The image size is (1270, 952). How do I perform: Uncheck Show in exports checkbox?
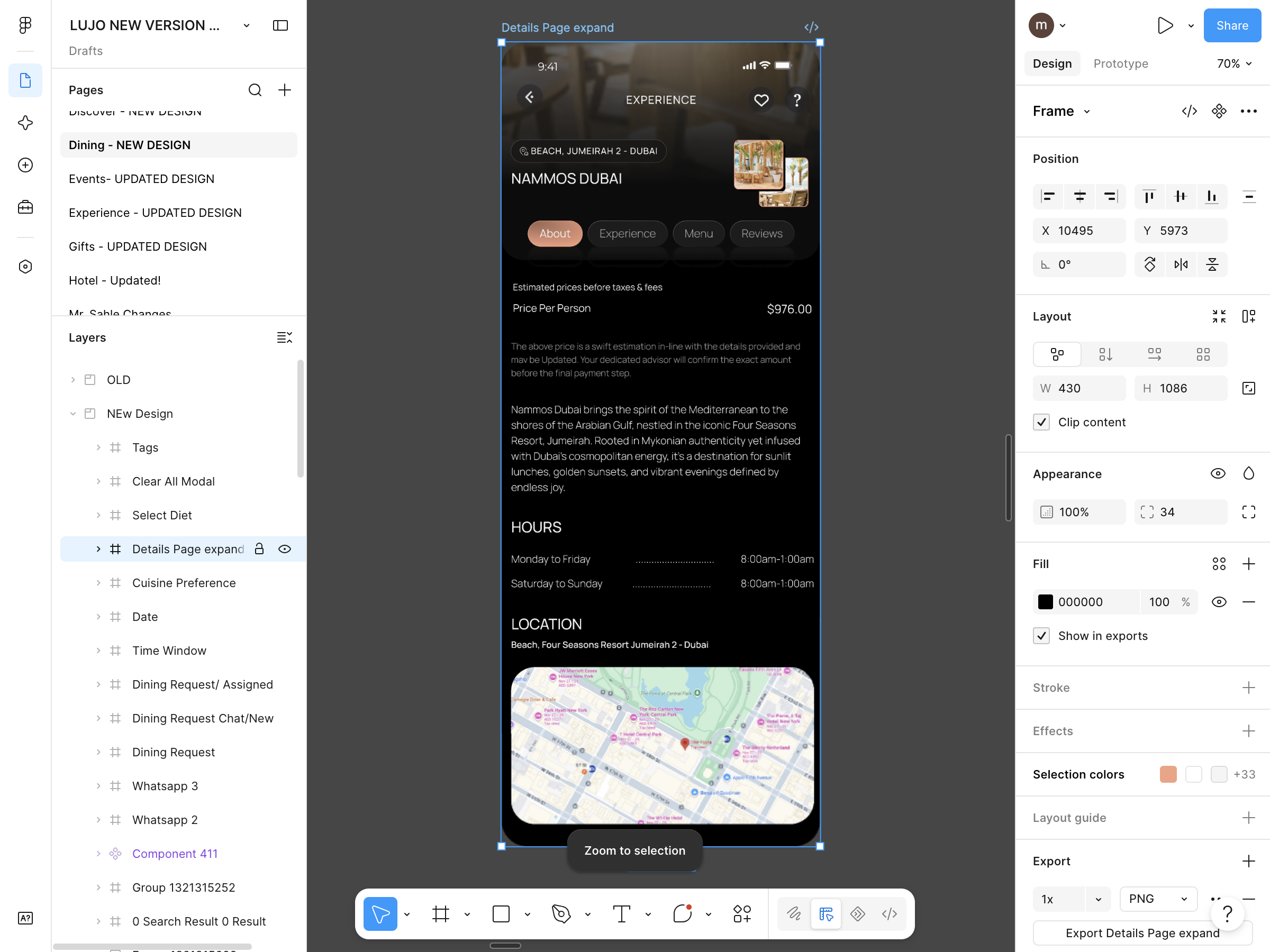[1041, 636]
